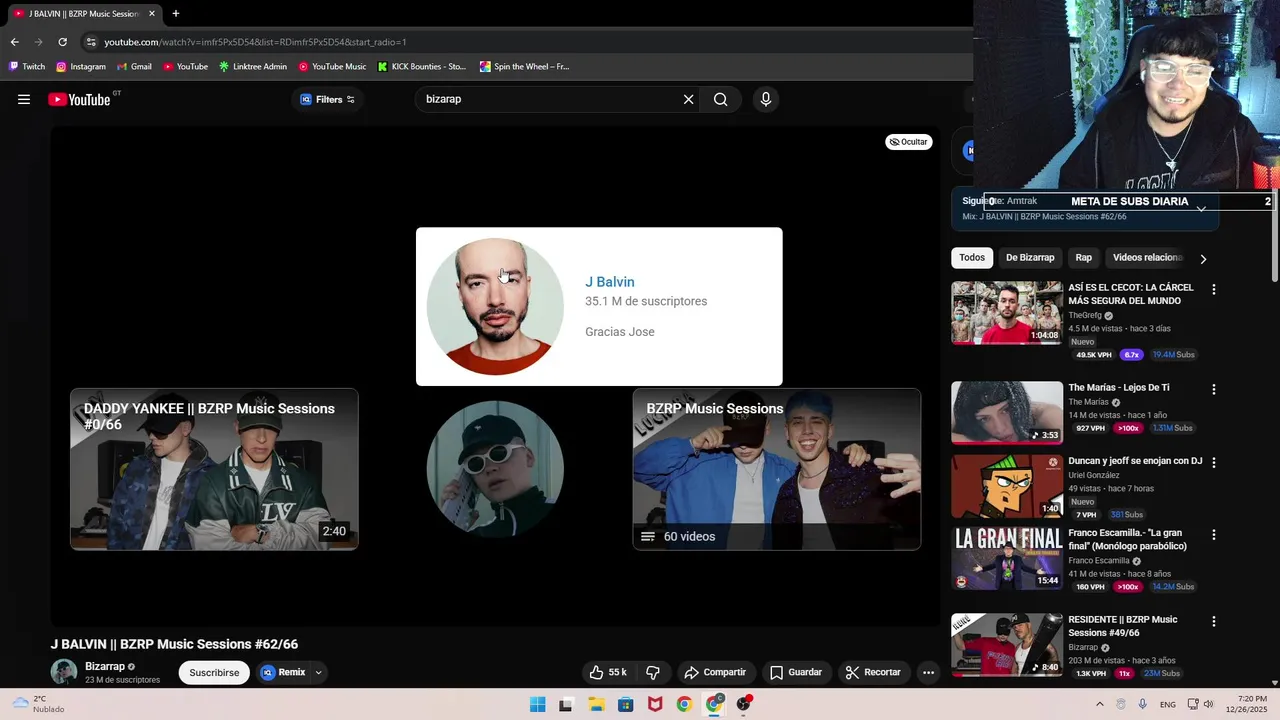Clip the video using Recortar
Screen dimensions: 1280x720
(873, 672)
